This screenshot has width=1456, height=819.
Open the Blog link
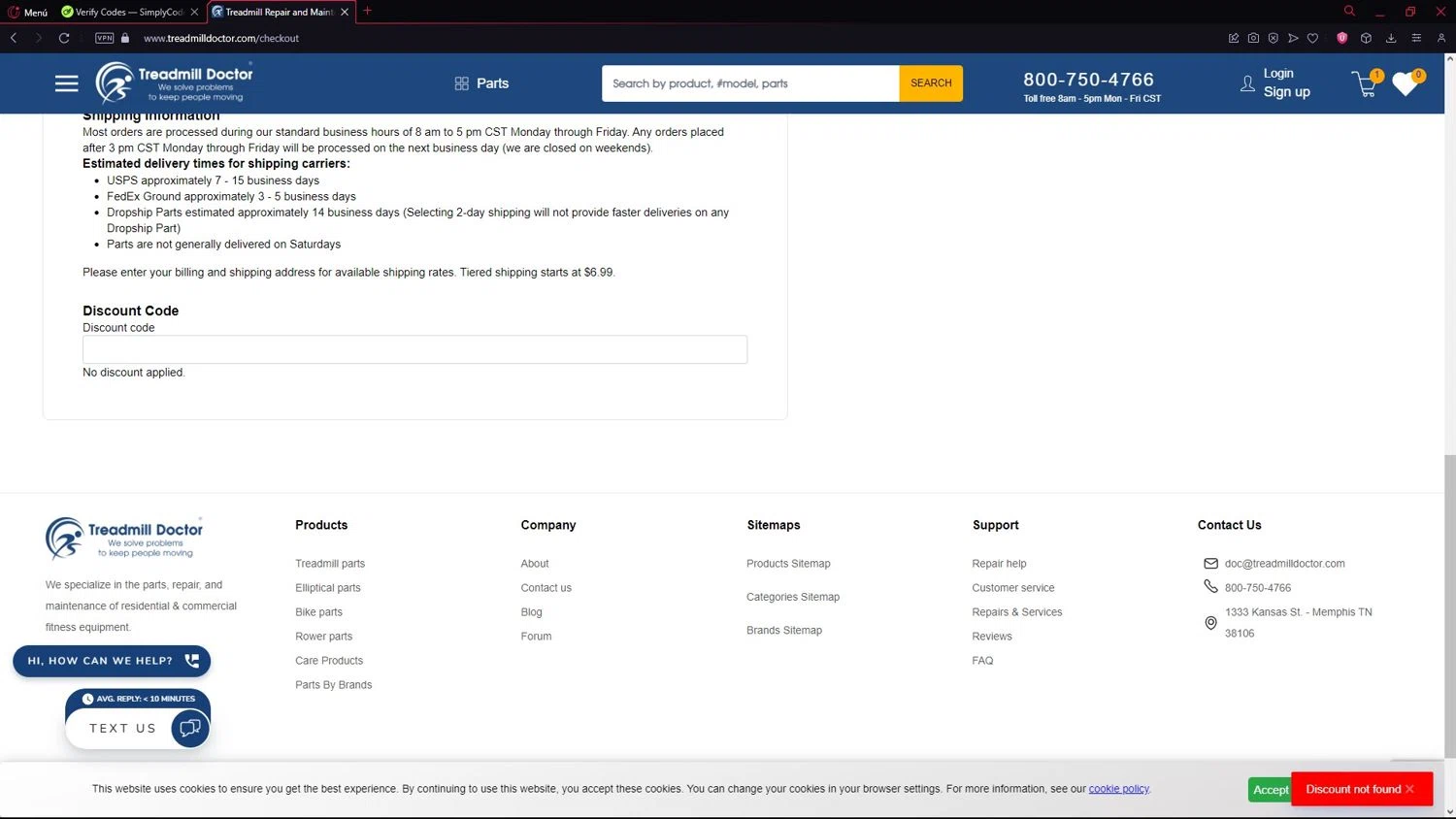[531, 612]
